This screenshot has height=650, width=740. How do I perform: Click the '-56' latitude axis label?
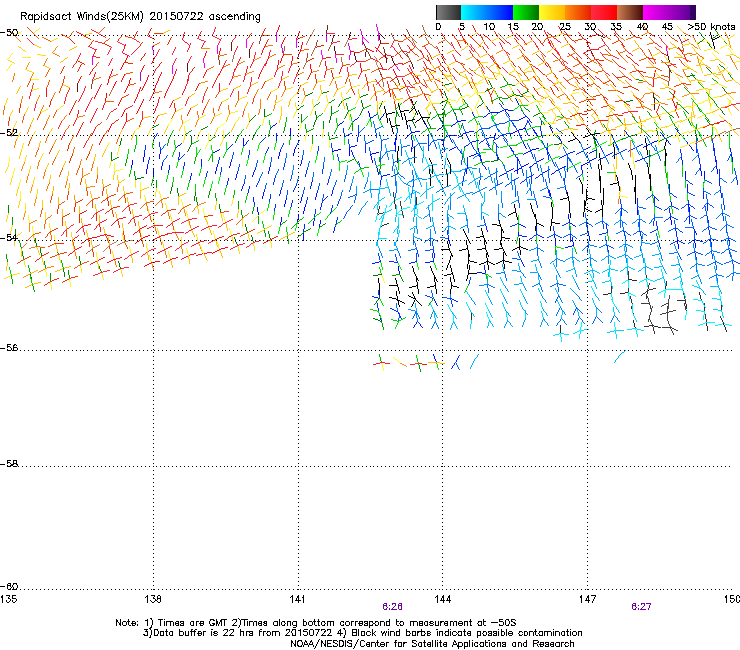click(9, 347)
